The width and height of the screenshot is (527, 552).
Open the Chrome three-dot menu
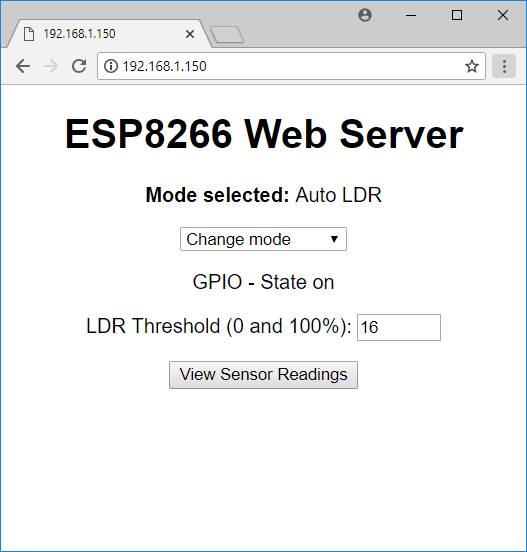point(504,66)
